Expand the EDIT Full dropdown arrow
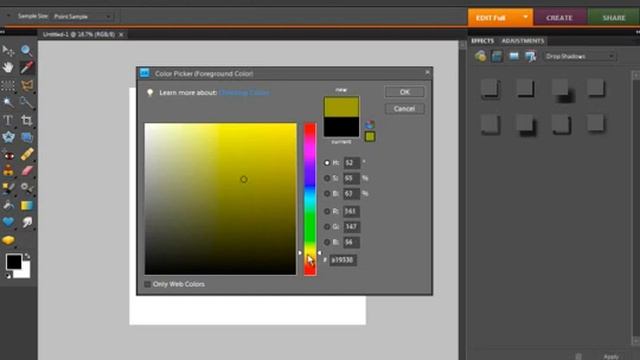The height and width of the screenshot is (360, 640). pyautogui.click(x=526, y=17)
